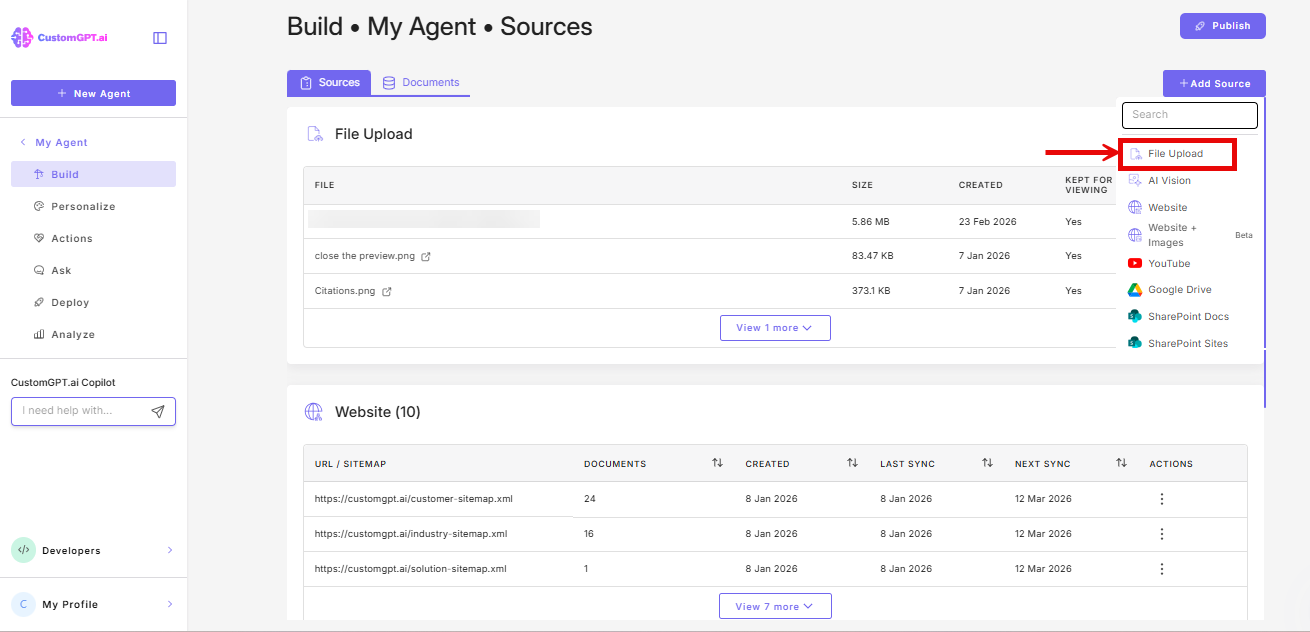The height and width of the screenshot is (632, 1310).
Task: Expand My Profile chevron in sidebar
Action: click(170, 604)
